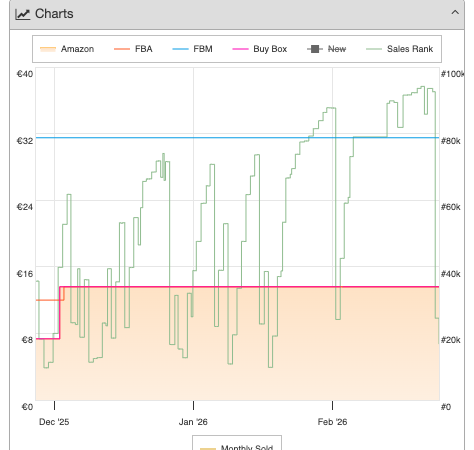Viewport: 474px width, 450px height.
Task: Click the FBA grey square New legend marker
Action: [x=315, y=49]
